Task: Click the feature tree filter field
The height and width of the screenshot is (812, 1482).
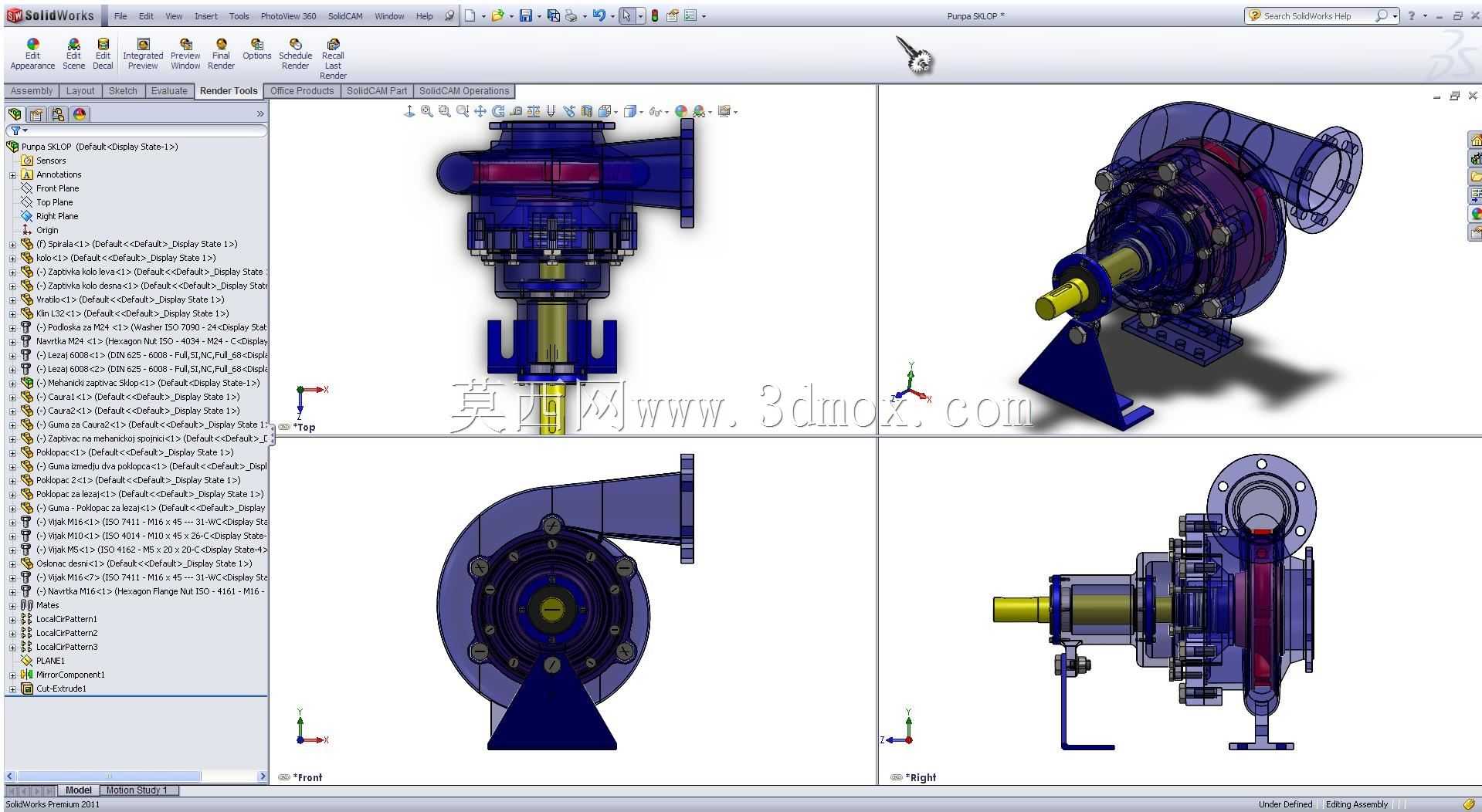Action: [137, 131]
